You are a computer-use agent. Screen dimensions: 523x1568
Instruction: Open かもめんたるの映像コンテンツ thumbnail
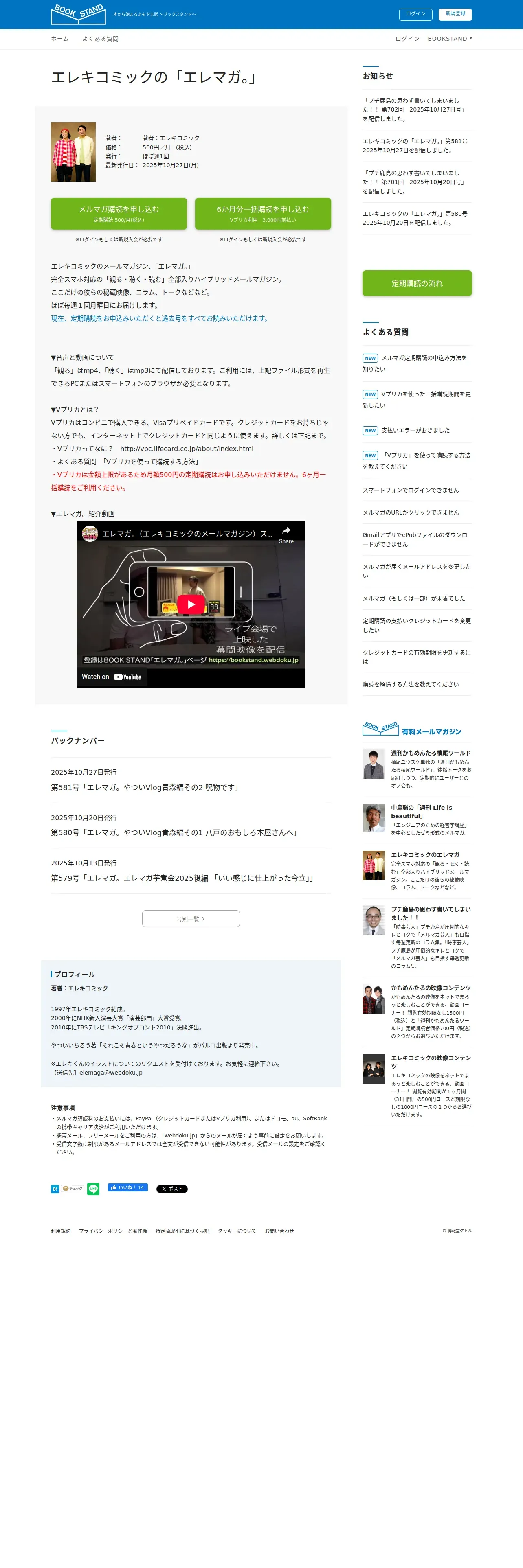373,998
